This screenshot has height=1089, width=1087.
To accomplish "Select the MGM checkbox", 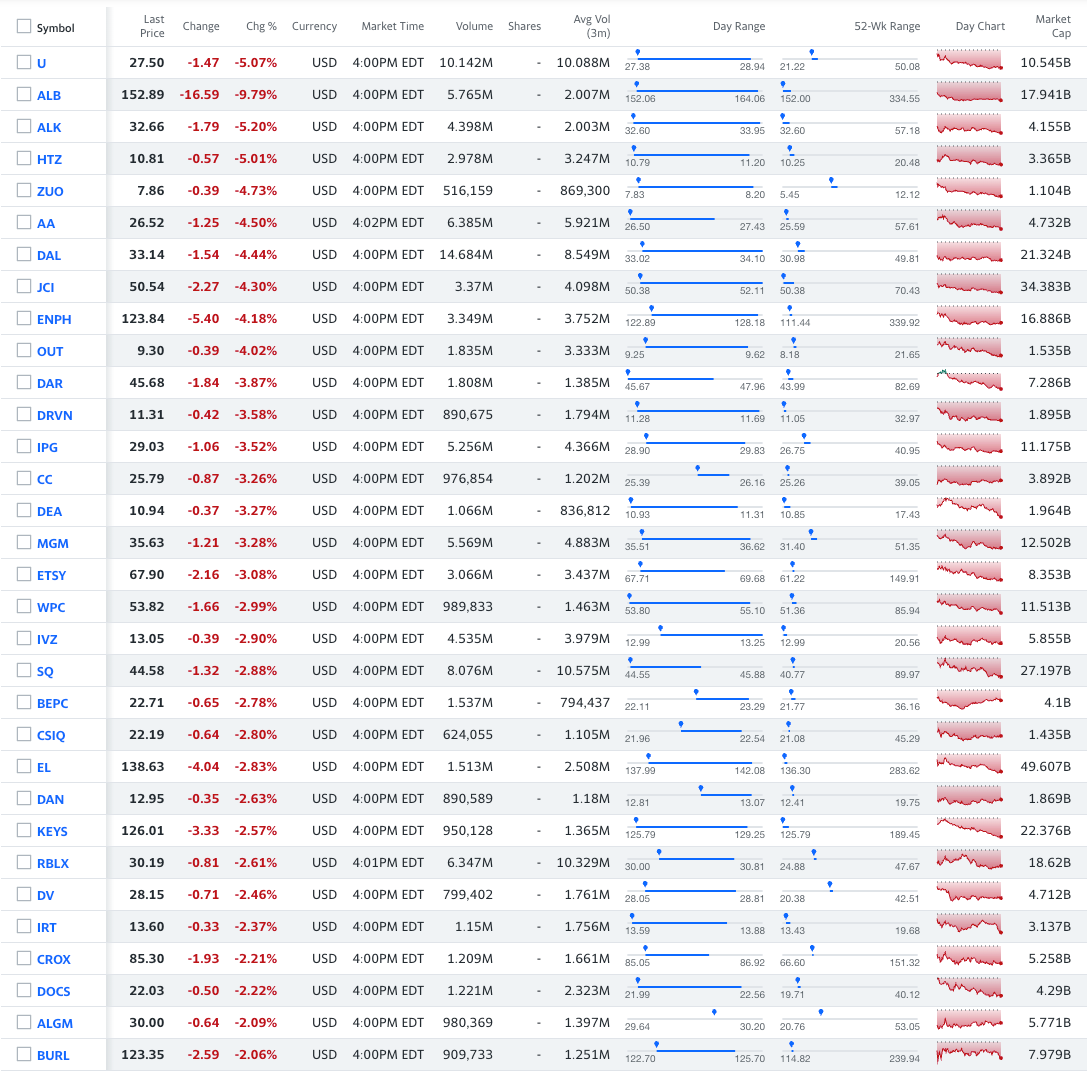I will 24,542.
